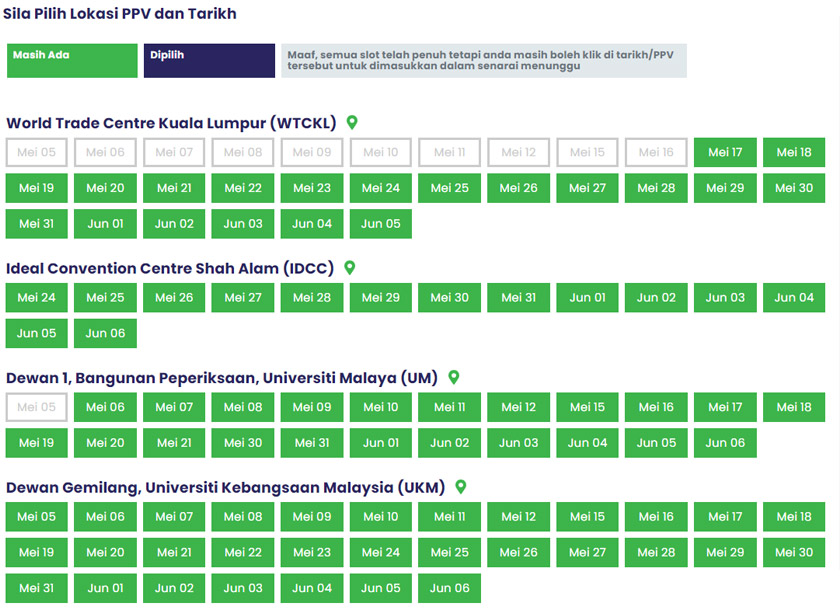Select Mei 17 under World Trade Centre KL

tap(725, 153)
